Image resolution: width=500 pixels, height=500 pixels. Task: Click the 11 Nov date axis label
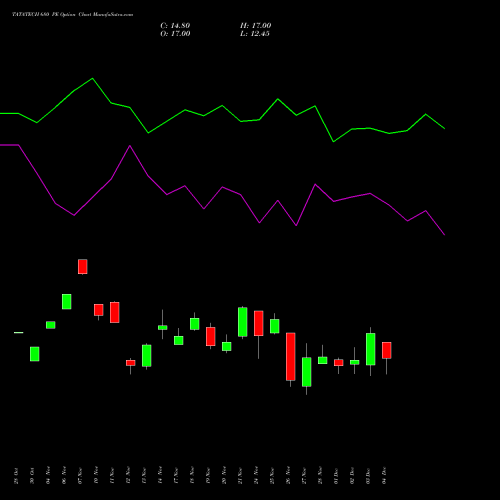click(112, 475)
